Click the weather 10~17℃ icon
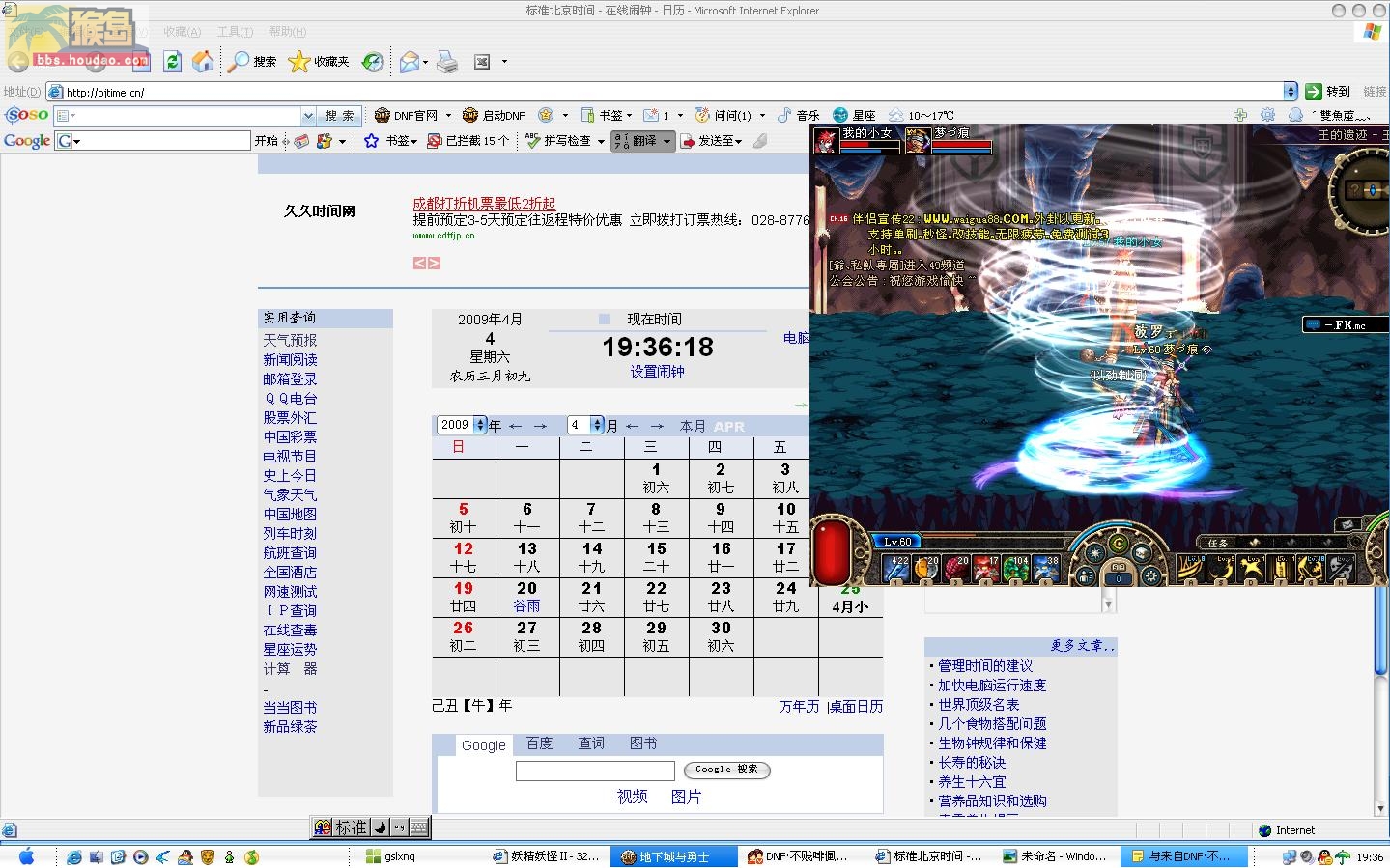 pyautogui.click(x=896, y=115)
